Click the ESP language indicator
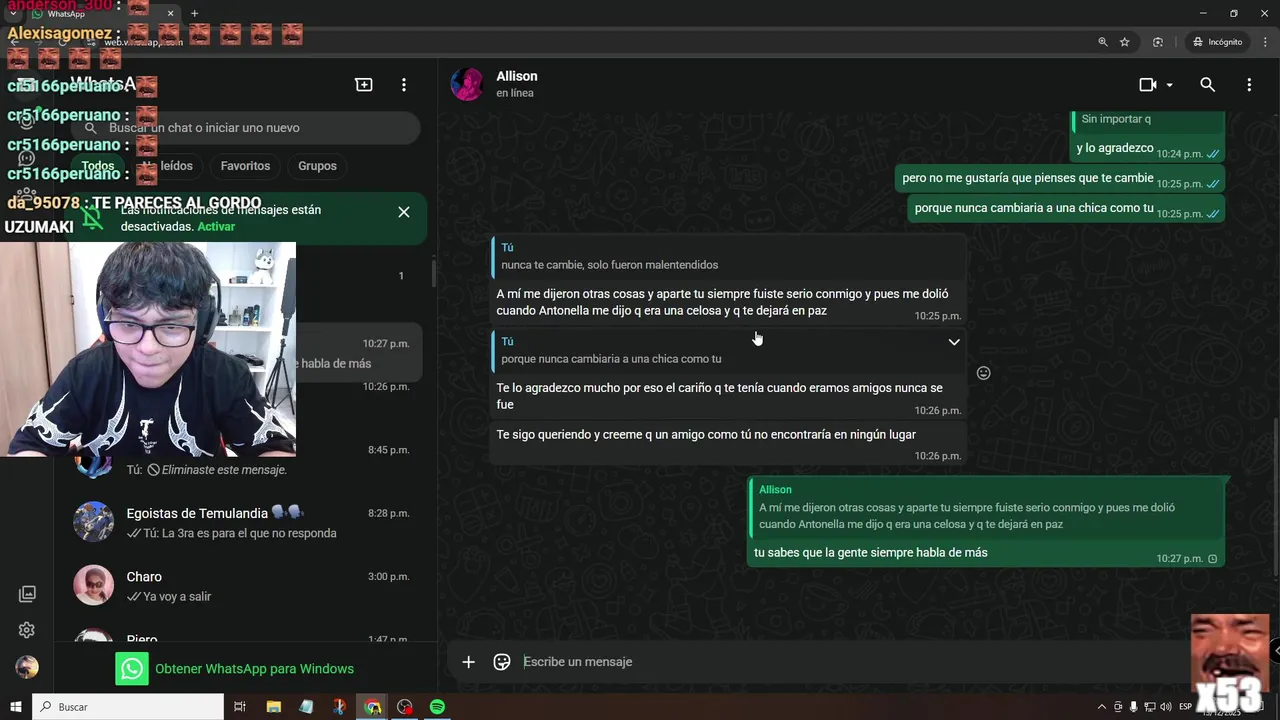 coord(1186,707)
